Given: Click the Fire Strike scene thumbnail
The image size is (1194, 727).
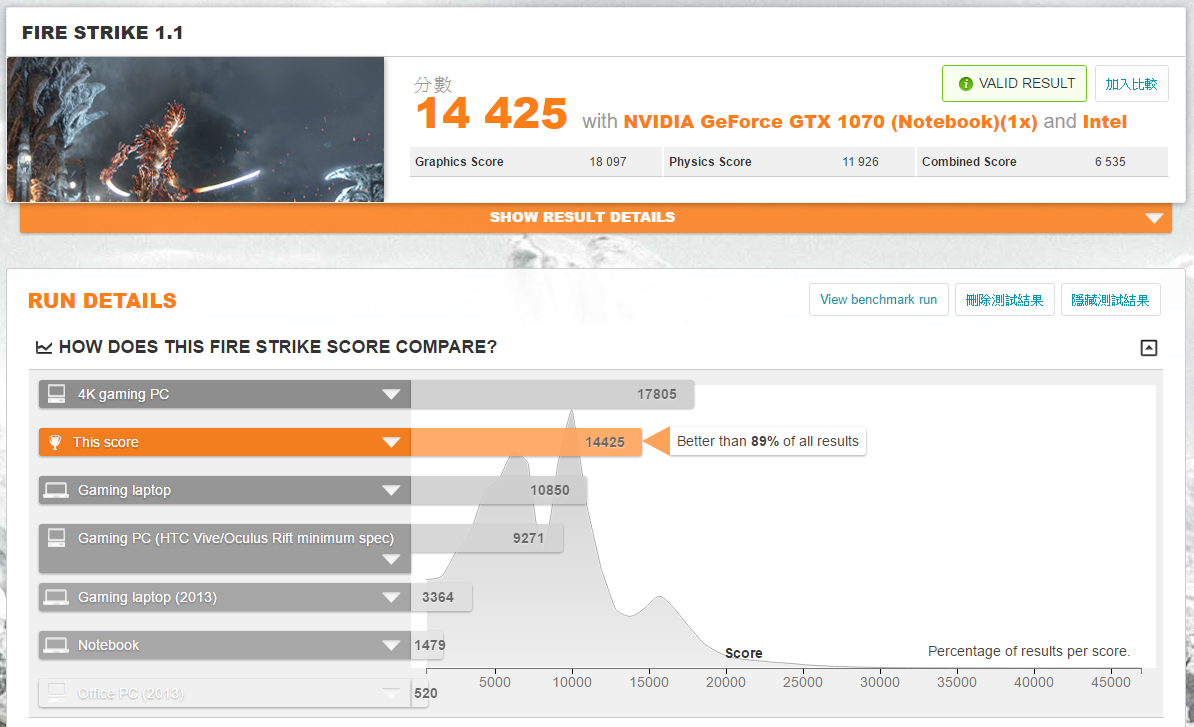Looking at the screenshot, I should (x=196, y=129).
